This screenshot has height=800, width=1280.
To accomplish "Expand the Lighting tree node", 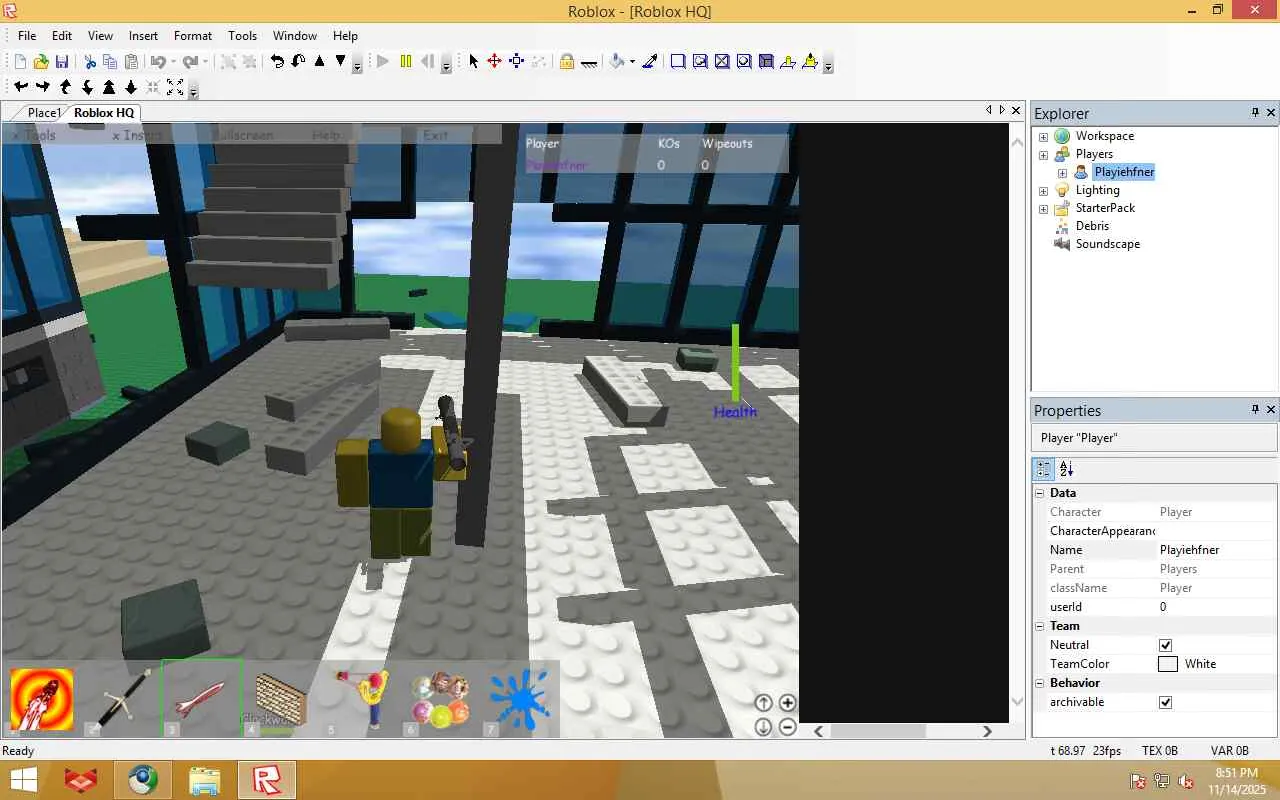I will (1043, 190).
